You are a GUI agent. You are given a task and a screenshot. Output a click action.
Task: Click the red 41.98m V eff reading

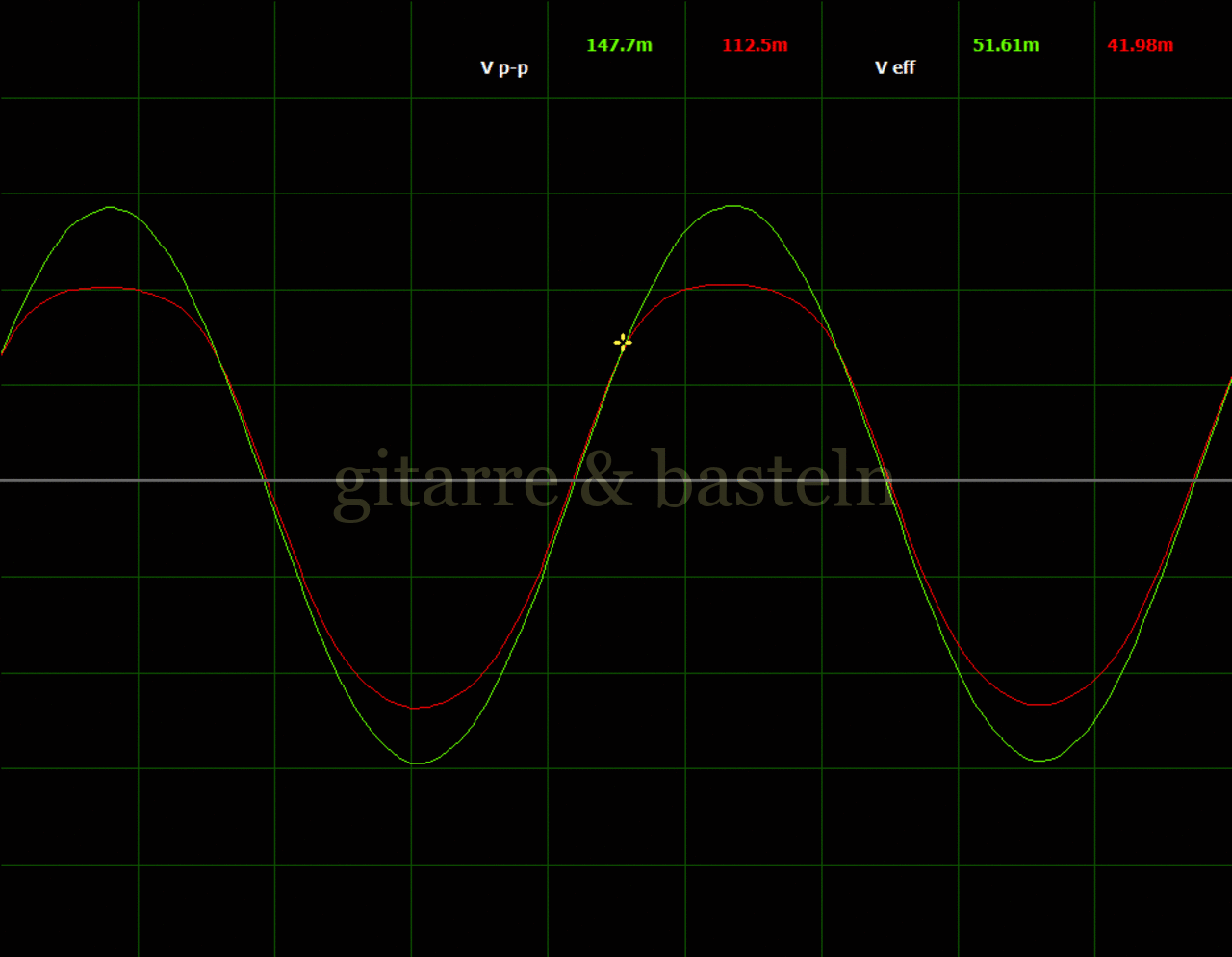click(1141, 45)
